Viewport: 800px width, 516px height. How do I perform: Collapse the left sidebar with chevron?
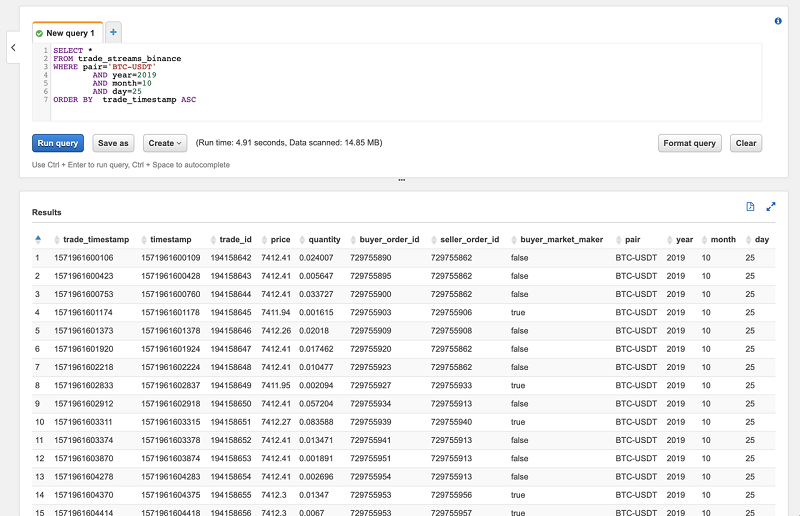tap(13, 47)
